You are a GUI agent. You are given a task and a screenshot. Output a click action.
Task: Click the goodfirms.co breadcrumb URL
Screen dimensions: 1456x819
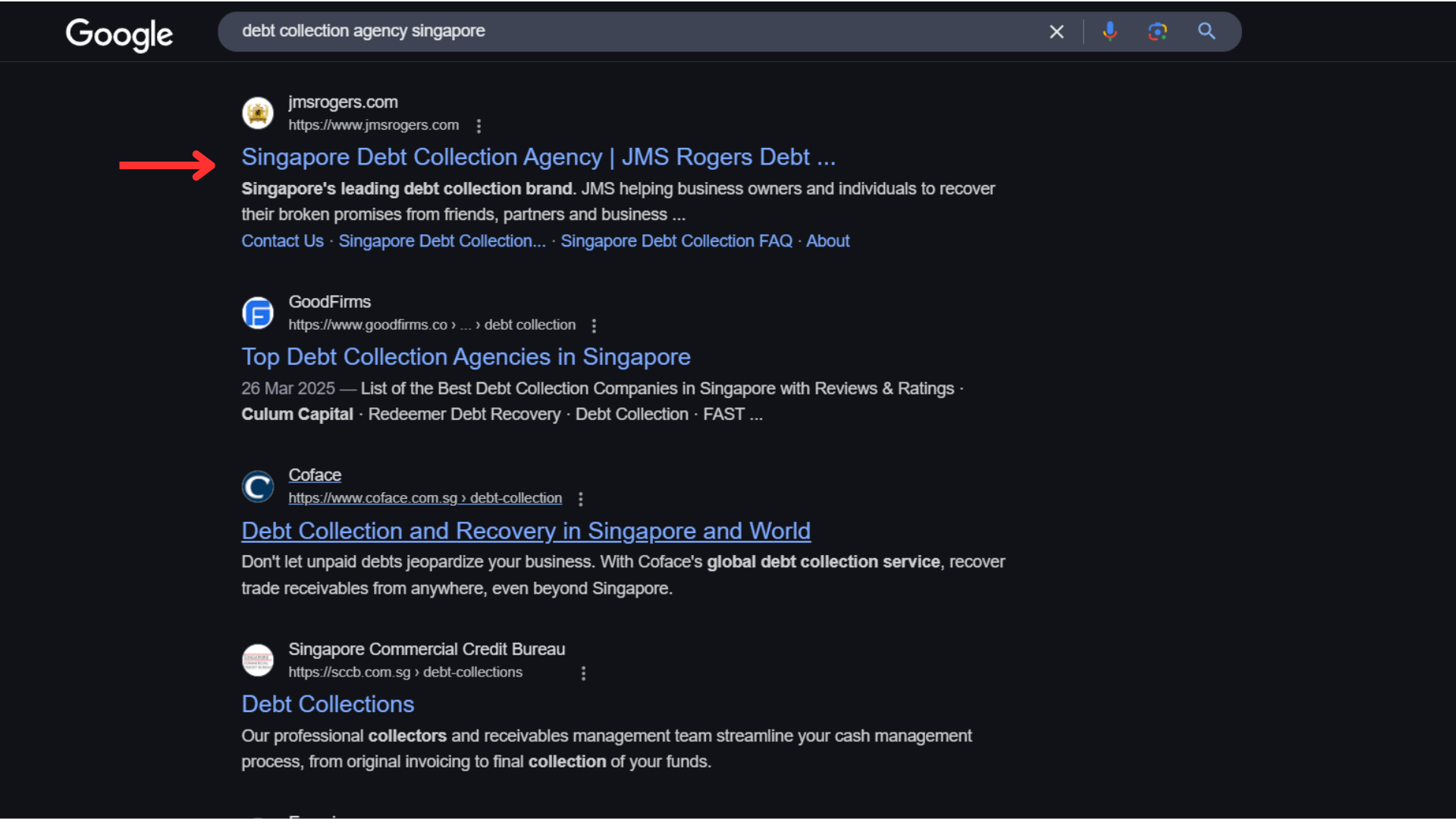[x=431, y=325]
